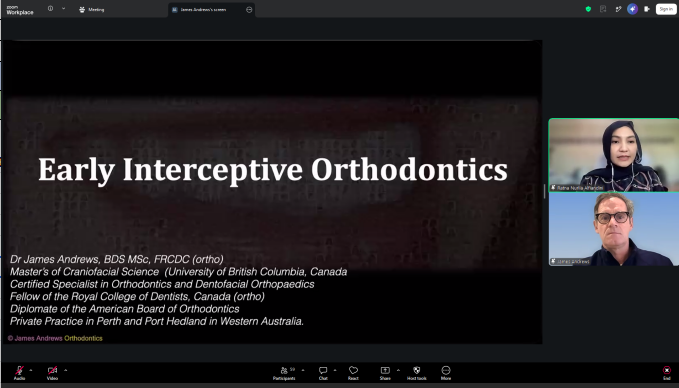Open options circle on the screen-share tab
Screen dimensions: 679x388
249,10
